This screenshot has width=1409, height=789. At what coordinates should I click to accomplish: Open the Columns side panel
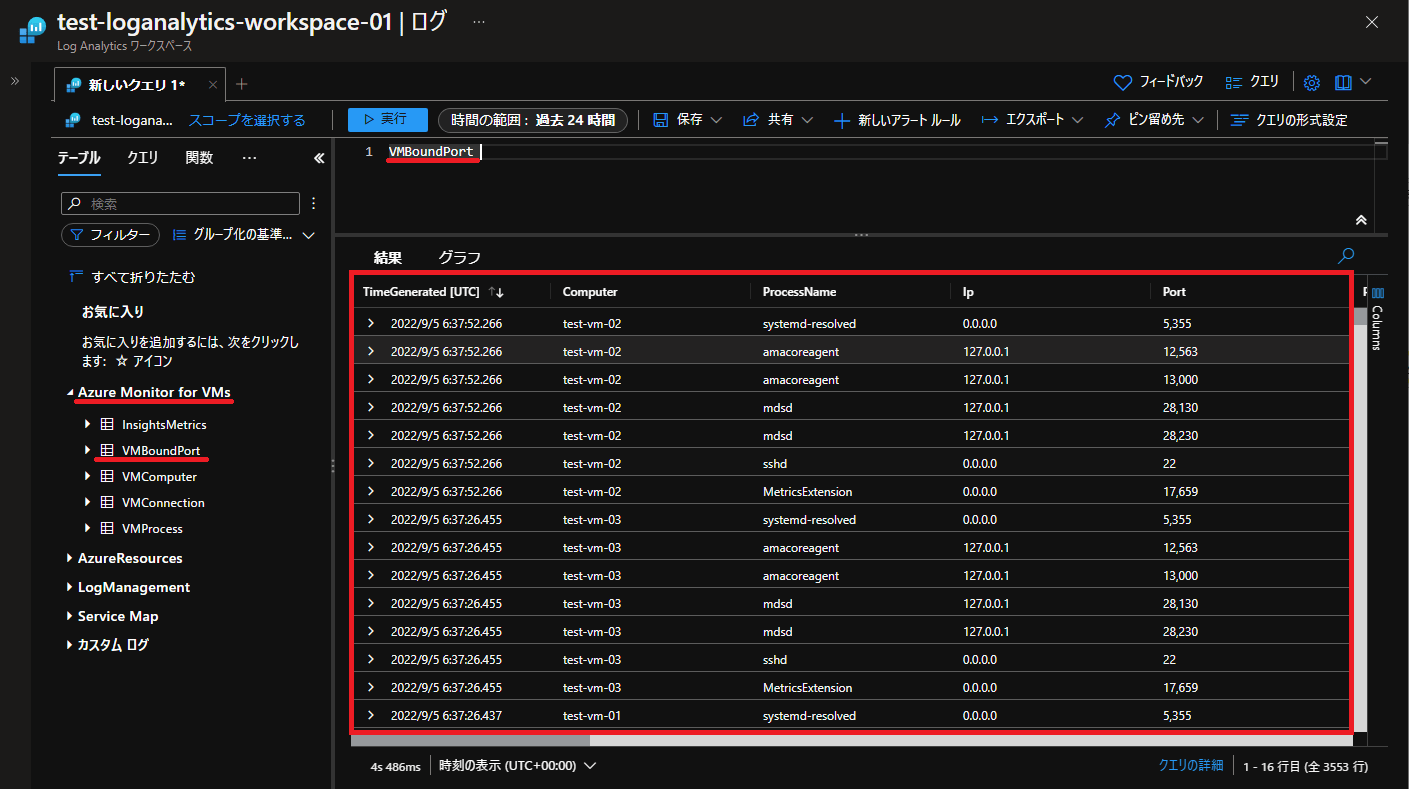(1377, 319)
